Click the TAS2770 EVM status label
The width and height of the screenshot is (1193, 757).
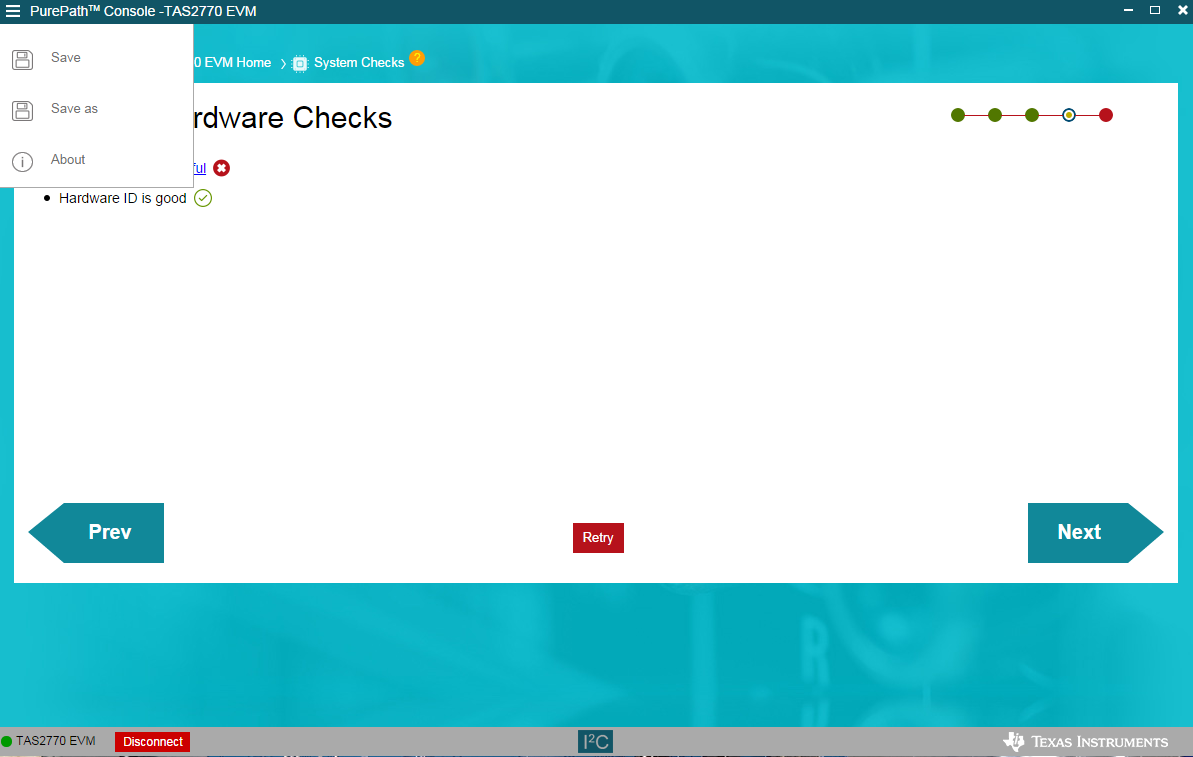(x=56, y=741)
